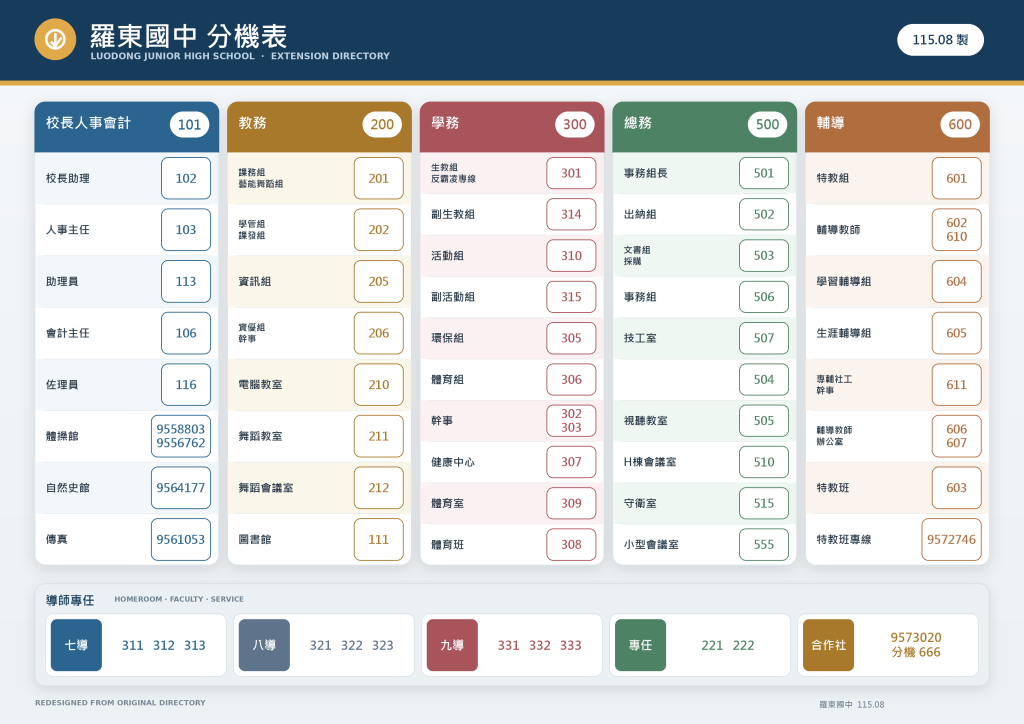Select the 輔導 section header
The width and height of the screenshot is (1024, 724).
coord(897,127)
